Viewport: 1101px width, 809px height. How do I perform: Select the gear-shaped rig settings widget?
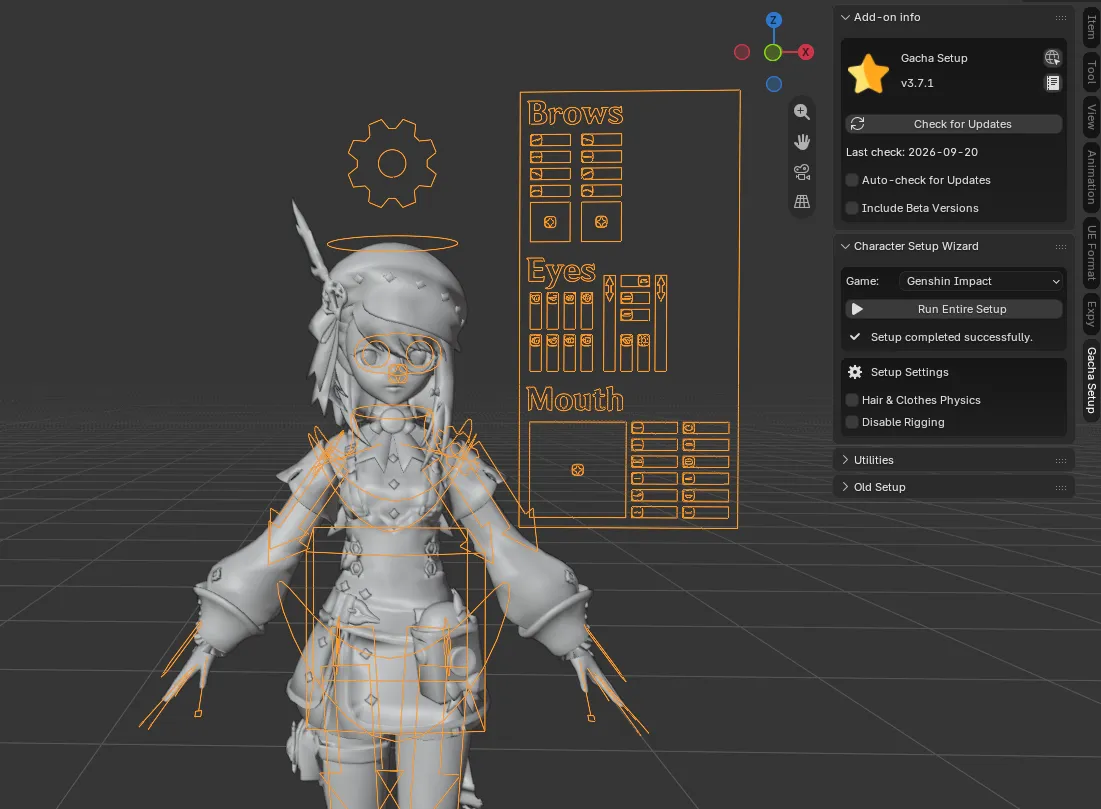pos(392,164)
